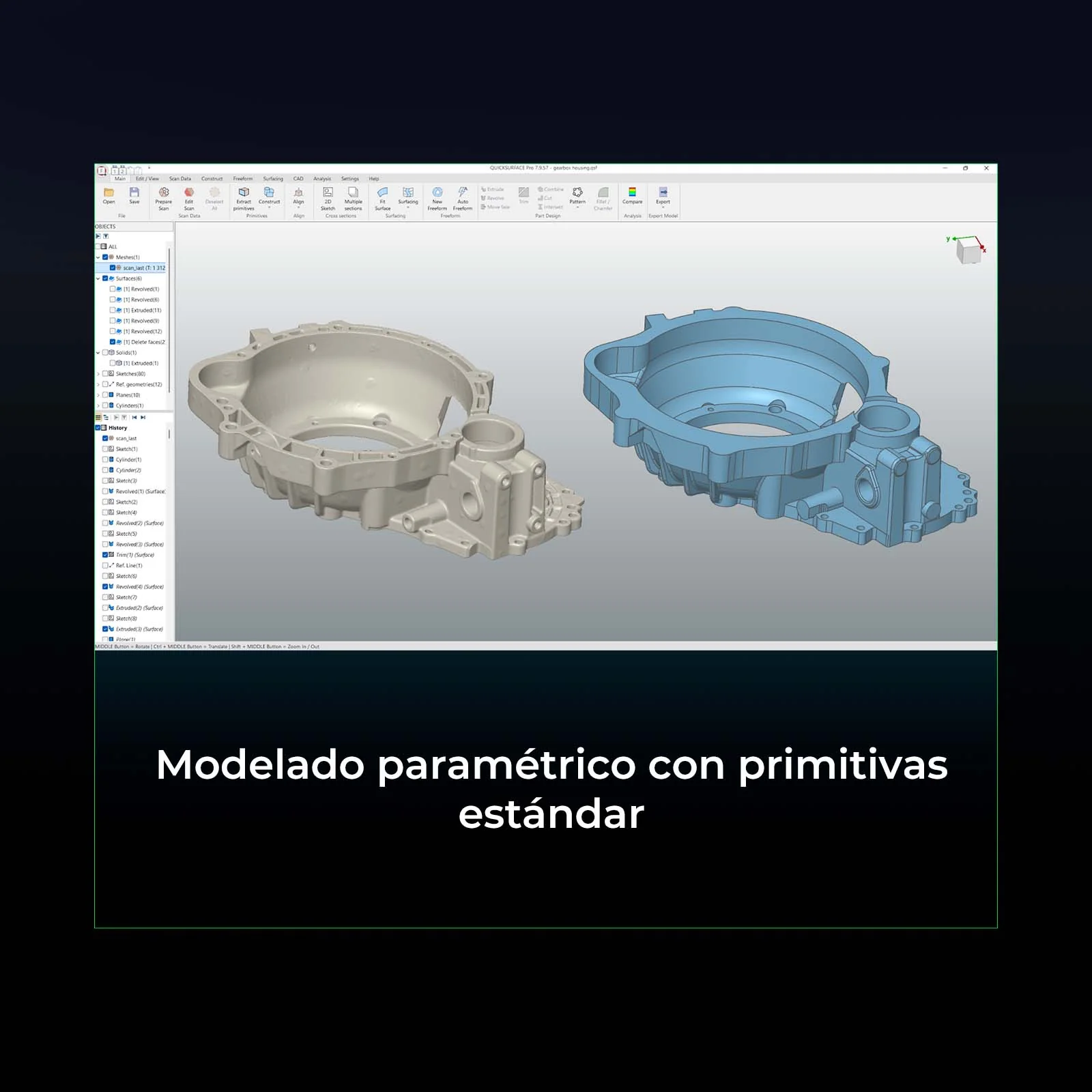Collapse the Solids(1) tree node
The width and height of the screenshot is (1092, 1092).
[x=98, y=353]
